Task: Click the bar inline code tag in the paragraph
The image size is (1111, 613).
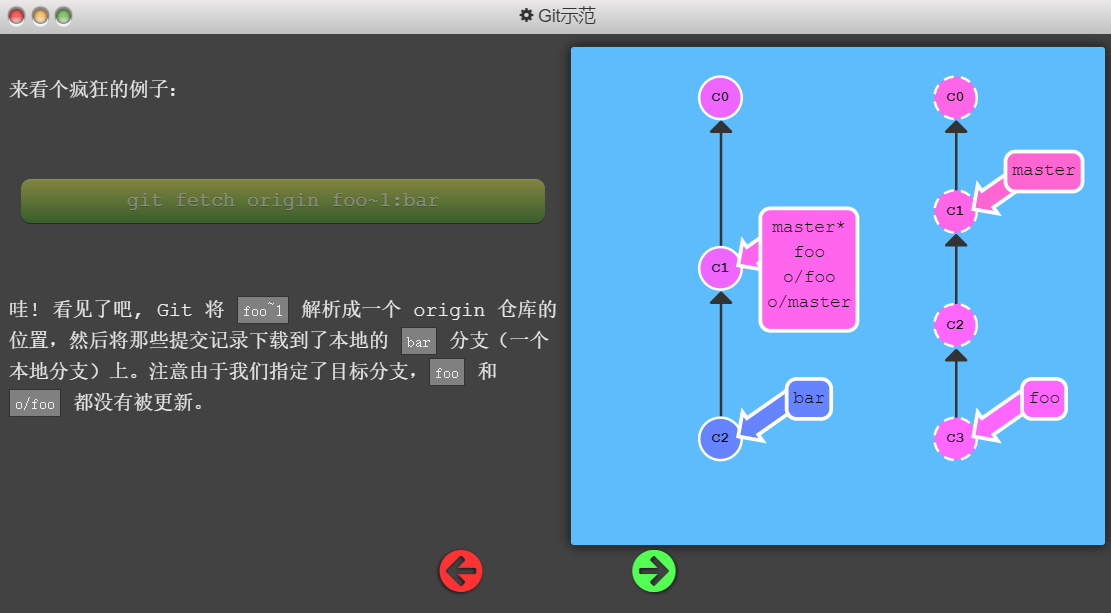Action: 419,342
